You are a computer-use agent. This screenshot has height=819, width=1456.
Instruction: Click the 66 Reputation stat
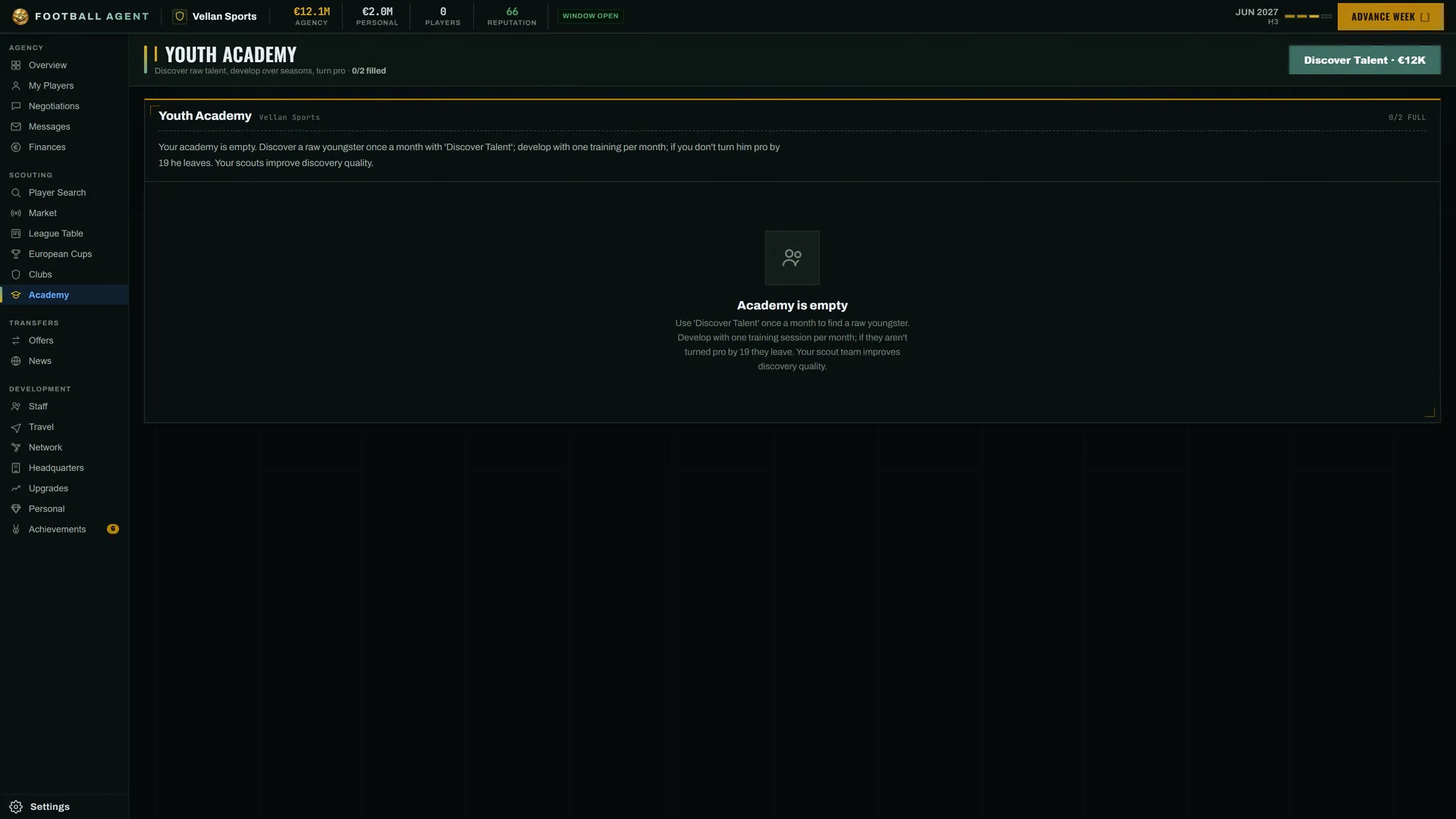[512, 16]
